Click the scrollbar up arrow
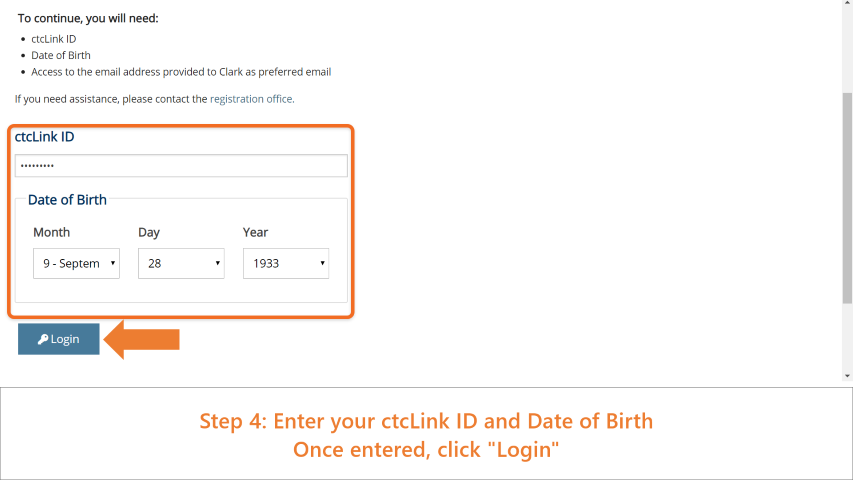853x480 pixels. click(847, 2)
